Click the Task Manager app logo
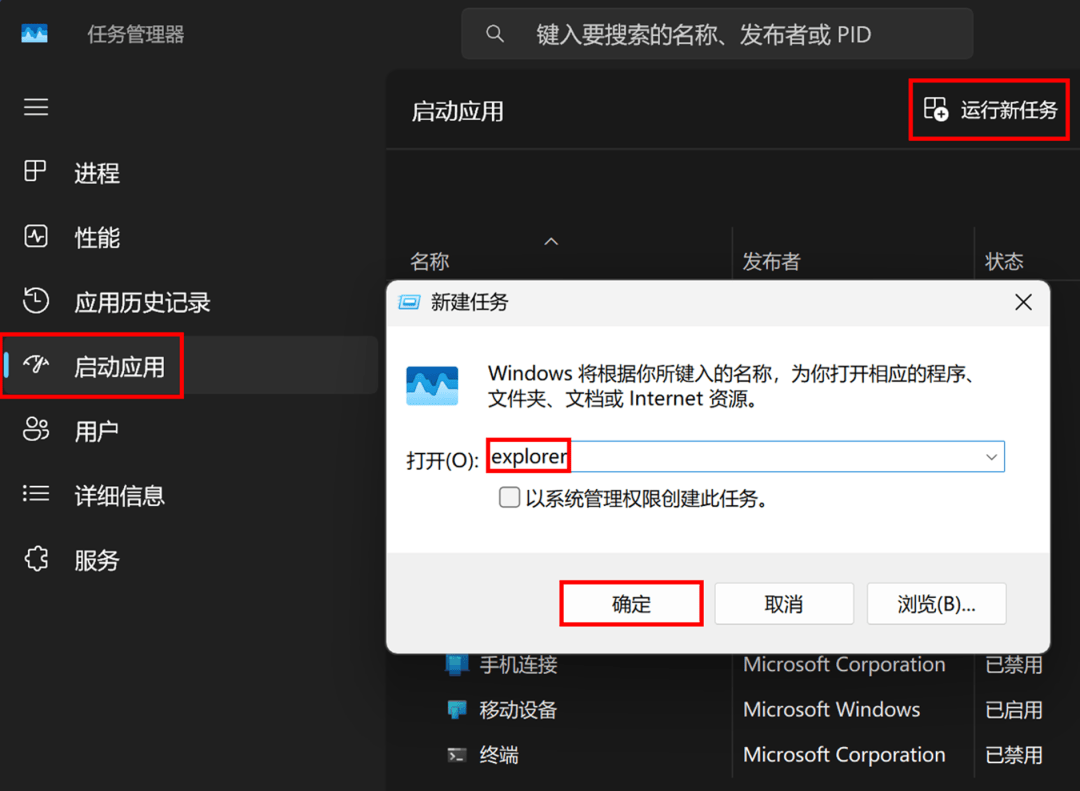 point(35,34)
